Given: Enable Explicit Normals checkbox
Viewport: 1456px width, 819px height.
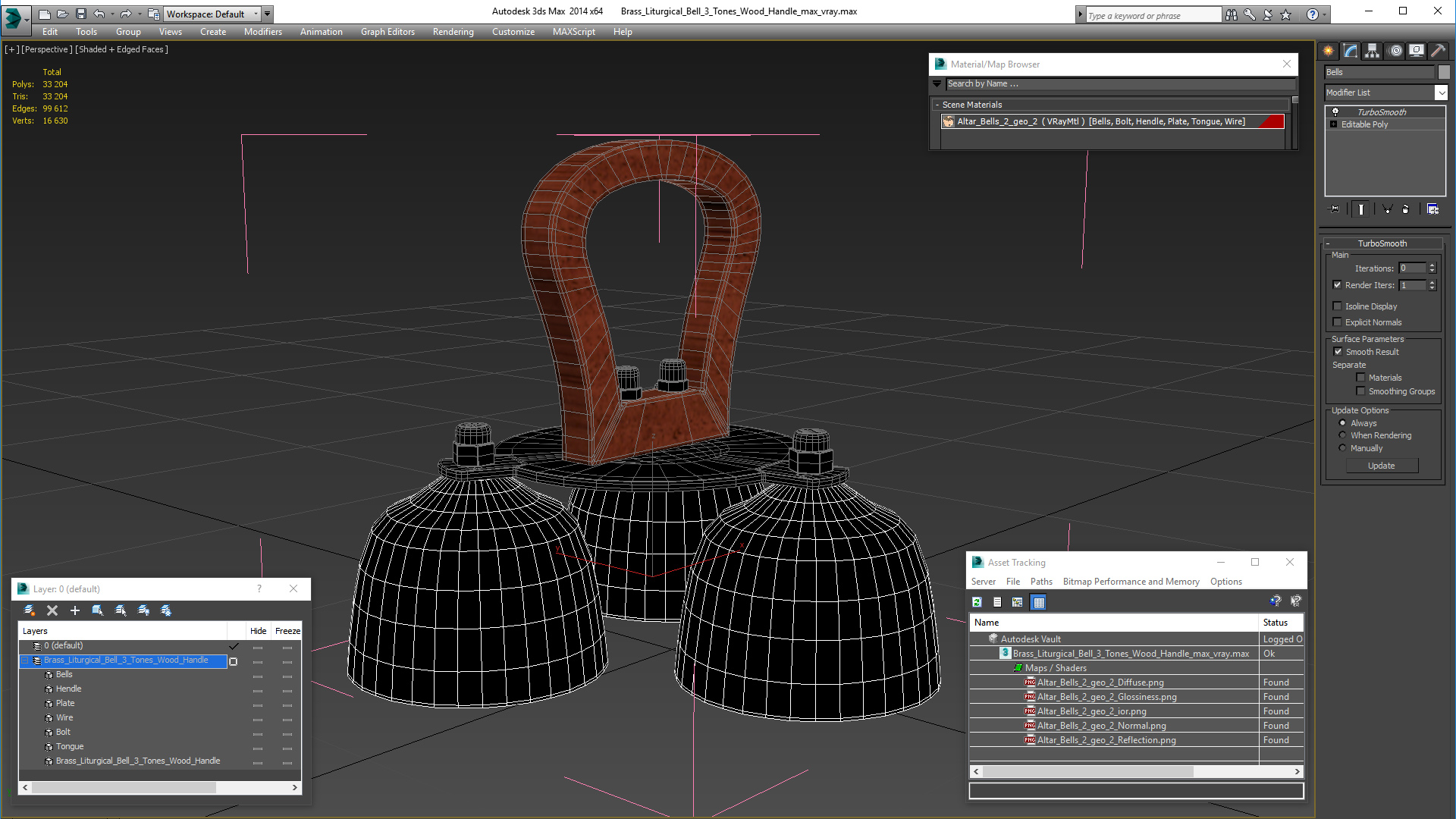Looking at the screenshot, I should tap(1337, 322).
